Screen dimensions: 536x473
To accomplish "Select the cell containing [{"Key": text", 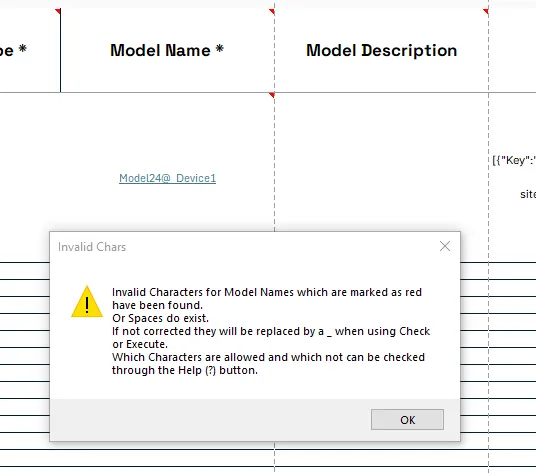I will click(512, 177).
